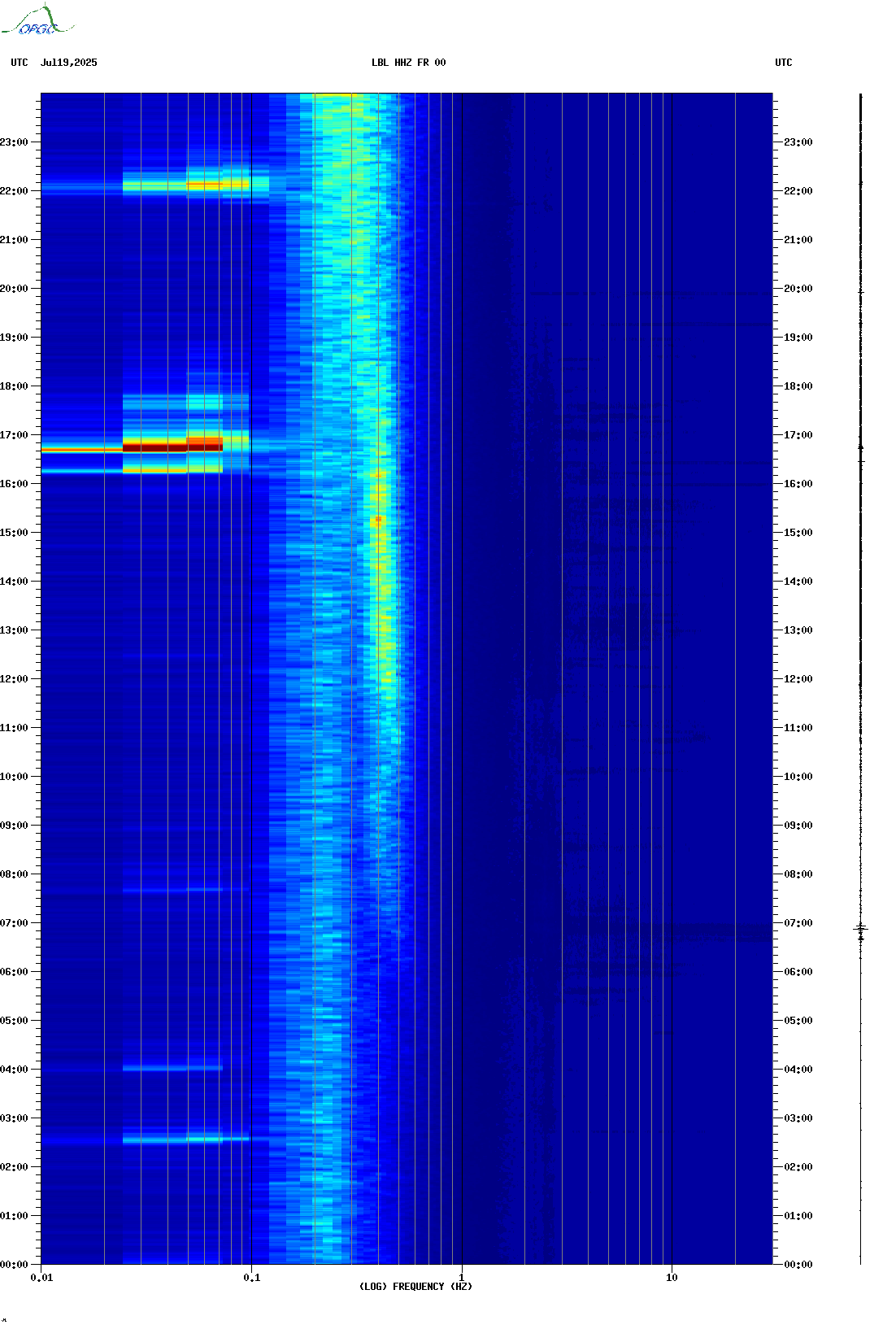Select the 06:00 label on the right time axis
This screenshot has height=1329, width=896.
coord(798,972)
